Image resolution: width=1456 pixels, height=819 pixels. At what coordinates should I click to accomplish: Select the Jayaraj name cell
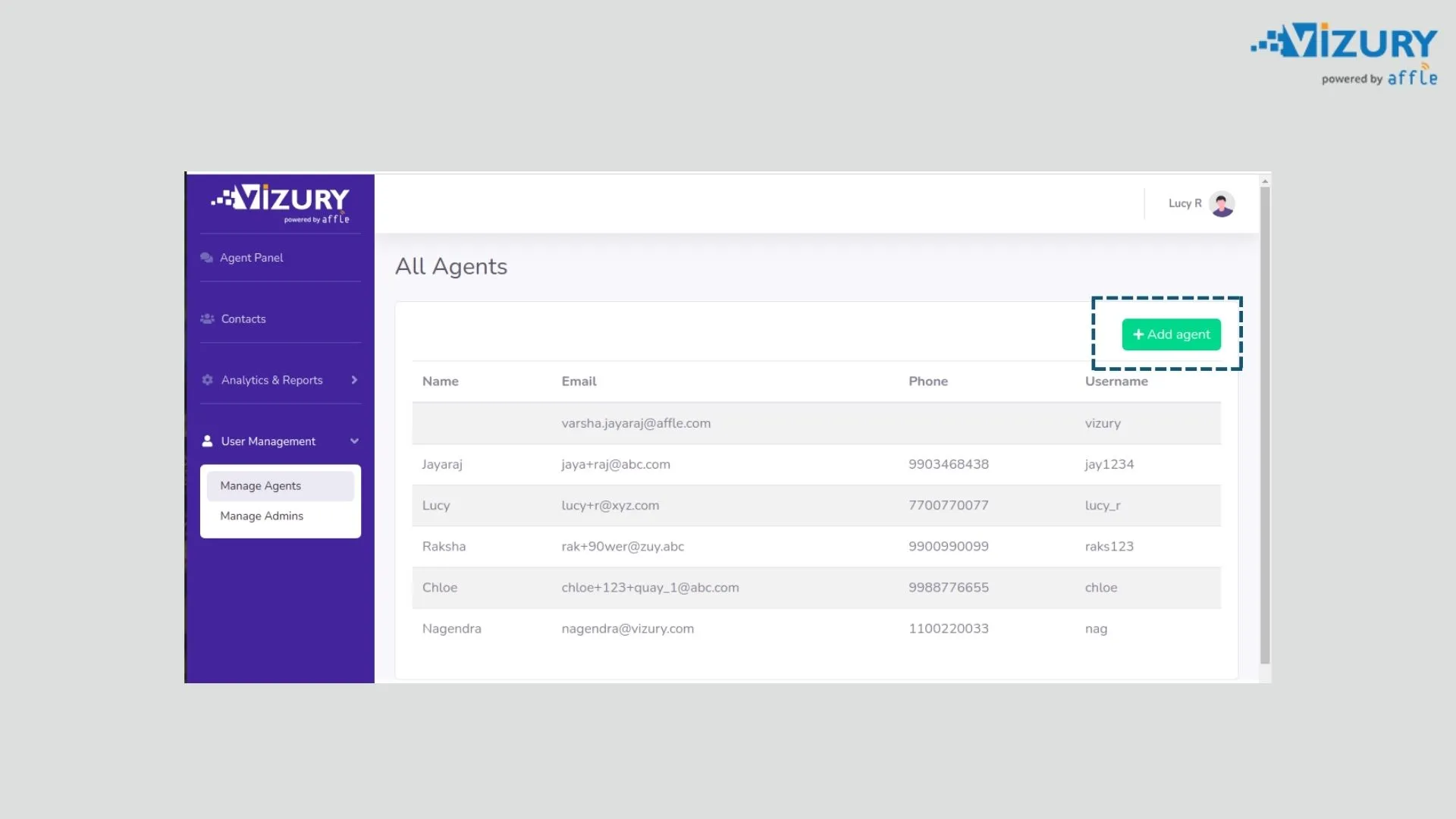point(442,464)
